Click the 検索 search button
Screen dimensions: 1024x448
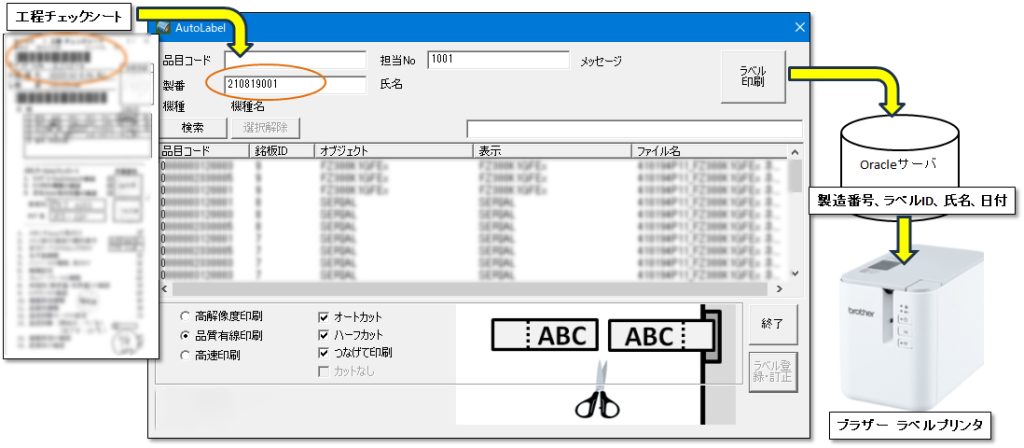coord(192,128)
